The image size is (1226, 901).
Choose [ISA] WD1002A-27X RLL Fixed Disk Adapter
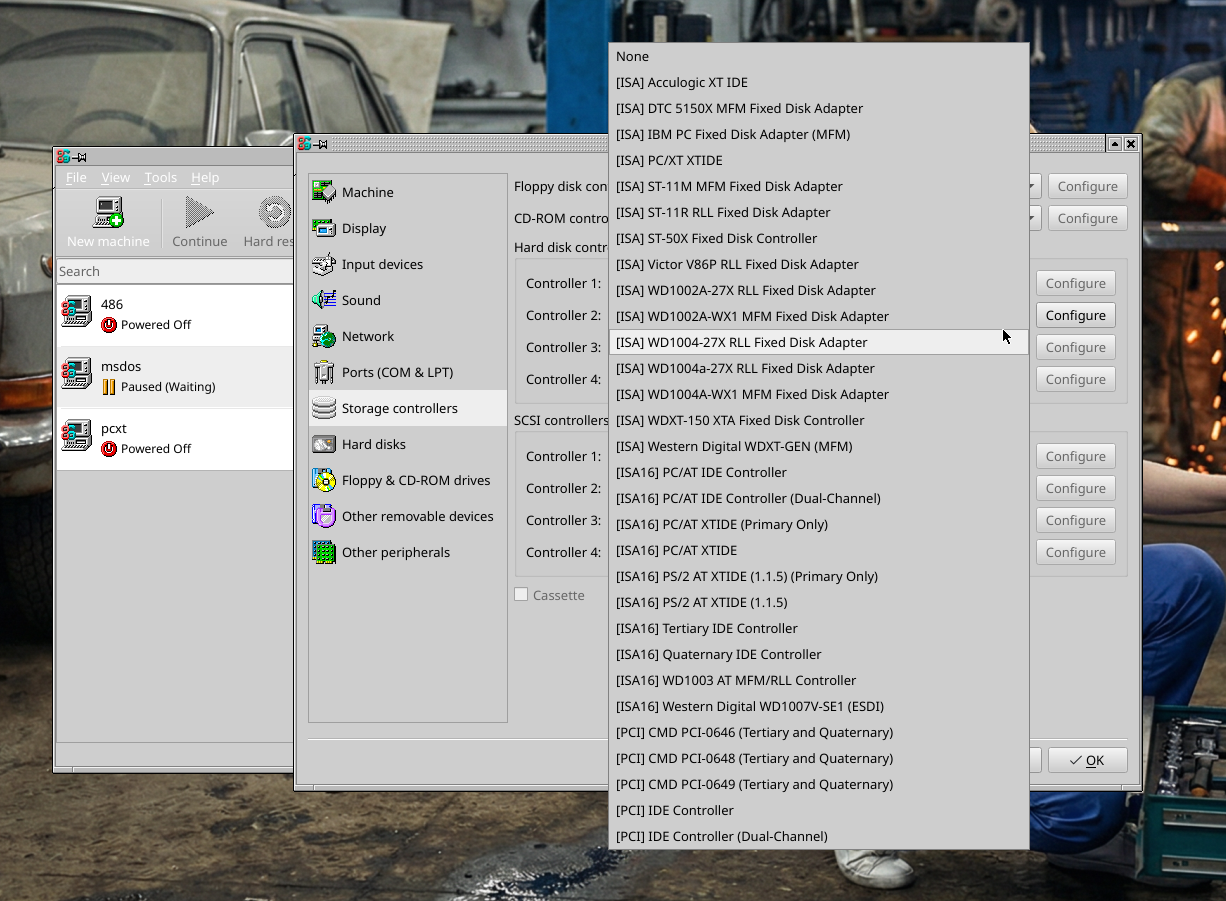click(x=819, y=290)
